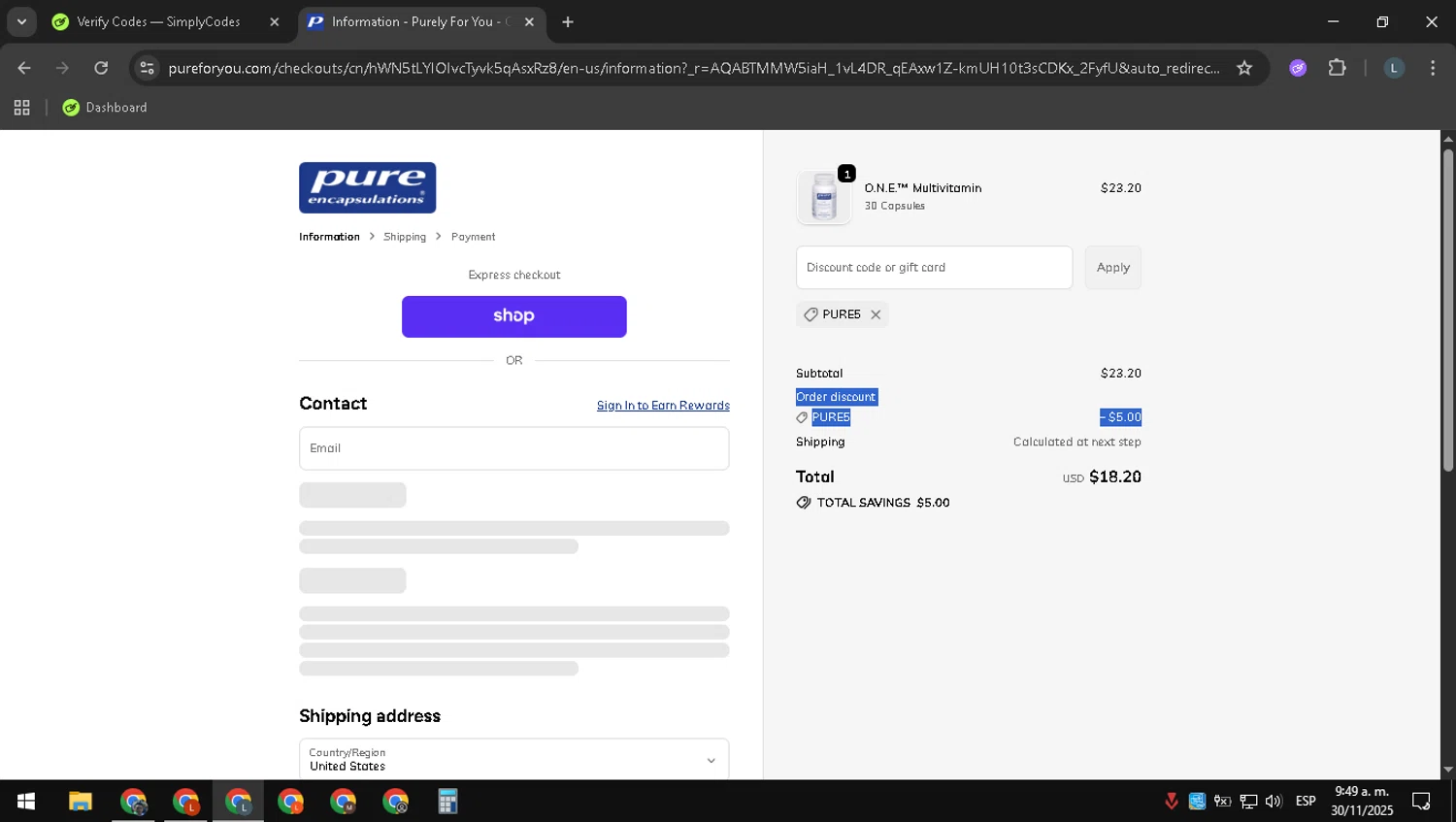
Task: Open the browser tab search dropdown
Action: tap(21, 21)
